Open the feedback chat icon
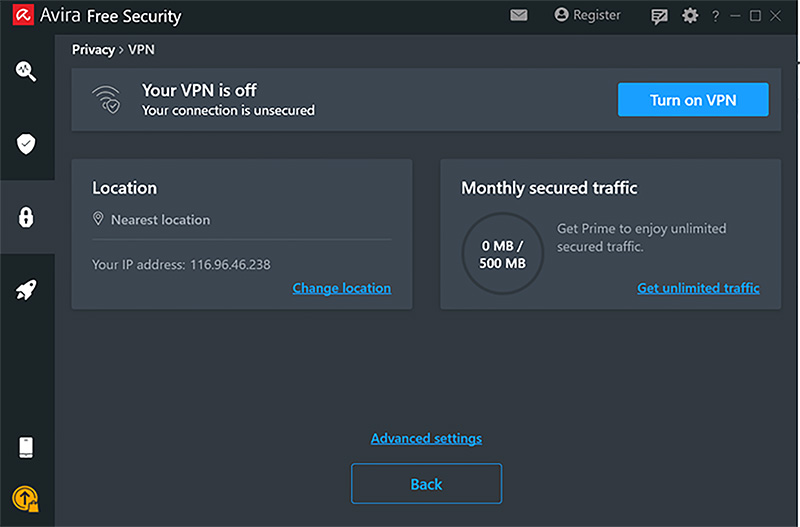This screenshot has height=527, width=800. point(659,16)
